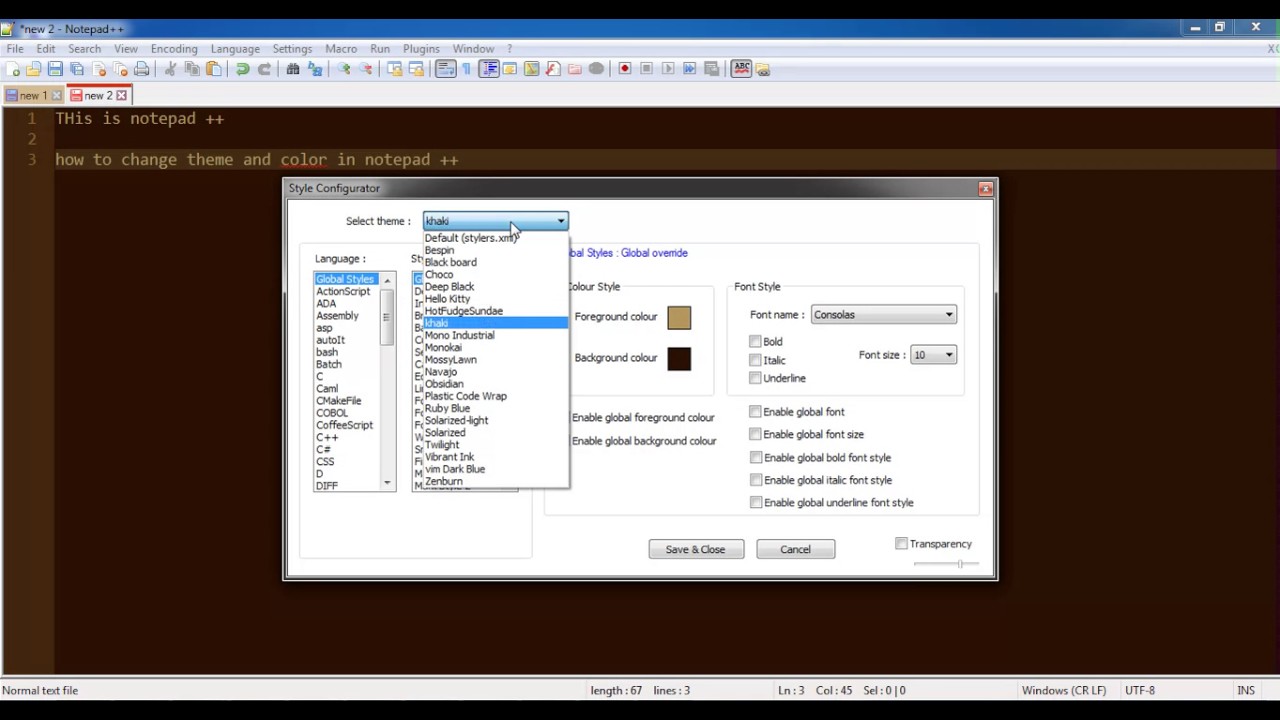The height and width of the screenshot is (720, 1280).
Task: Click the Paste clipboard icon
Action: tap(213, 69)
